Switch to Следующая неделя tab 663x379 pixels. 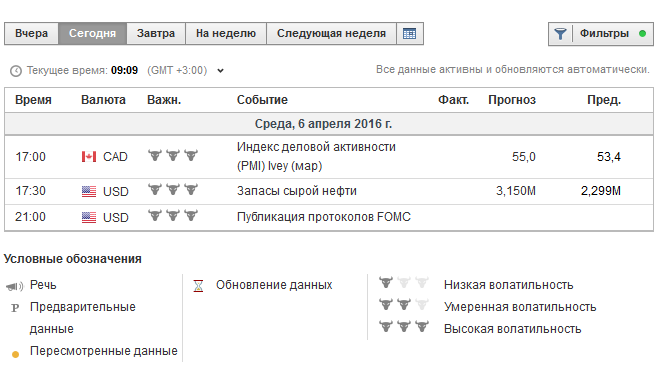(x=331, y=33)
